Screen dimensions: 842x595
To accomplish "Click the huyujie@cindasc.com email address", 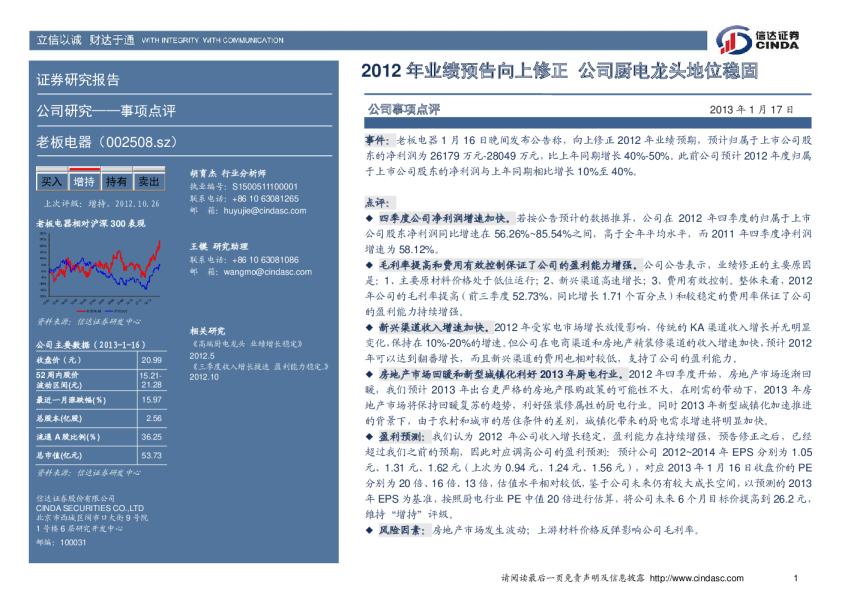I will coord(256,211).
